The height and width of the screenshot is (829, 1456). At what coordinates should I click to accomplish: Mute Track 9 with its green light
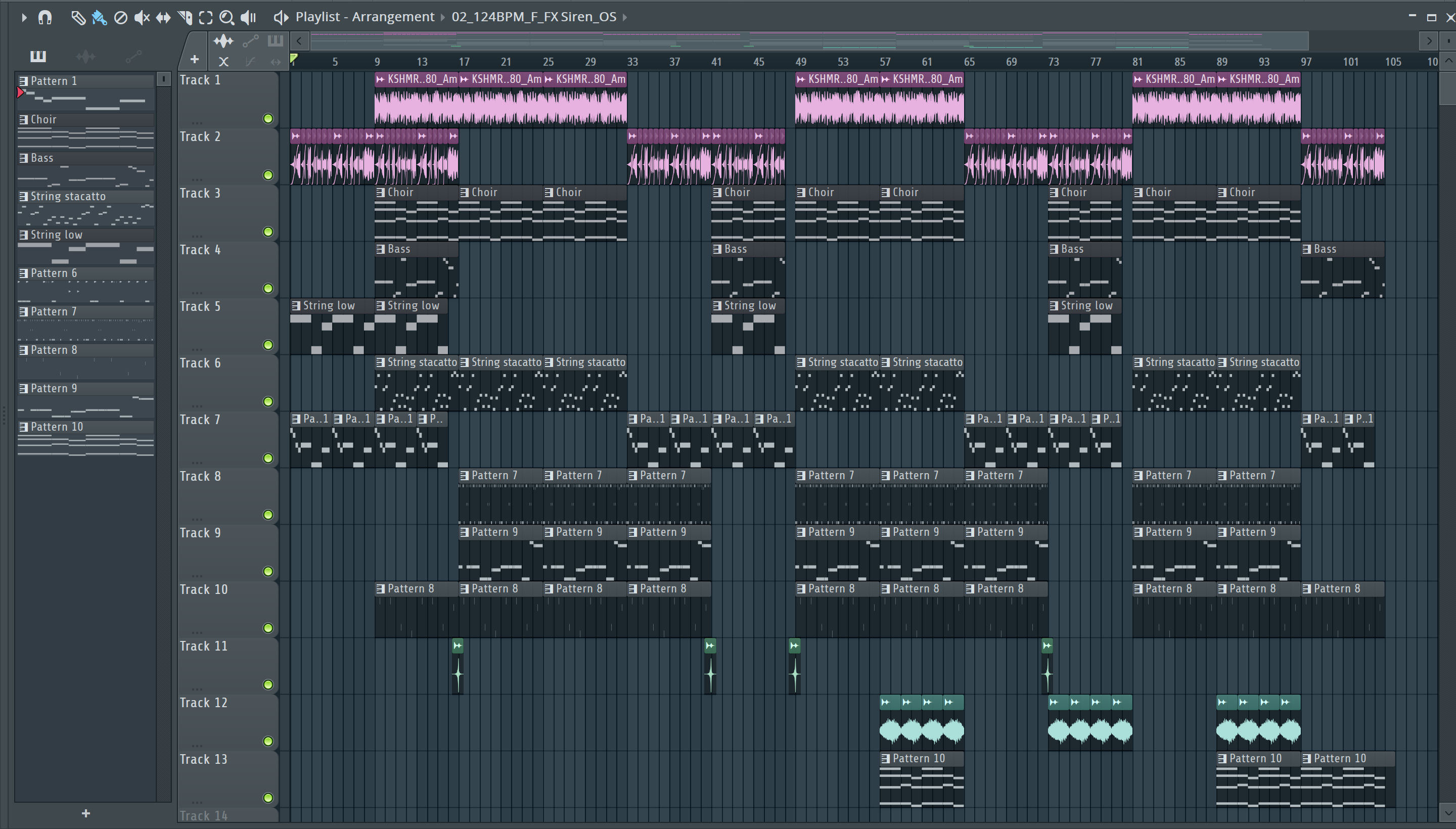(x=267, y=572)
